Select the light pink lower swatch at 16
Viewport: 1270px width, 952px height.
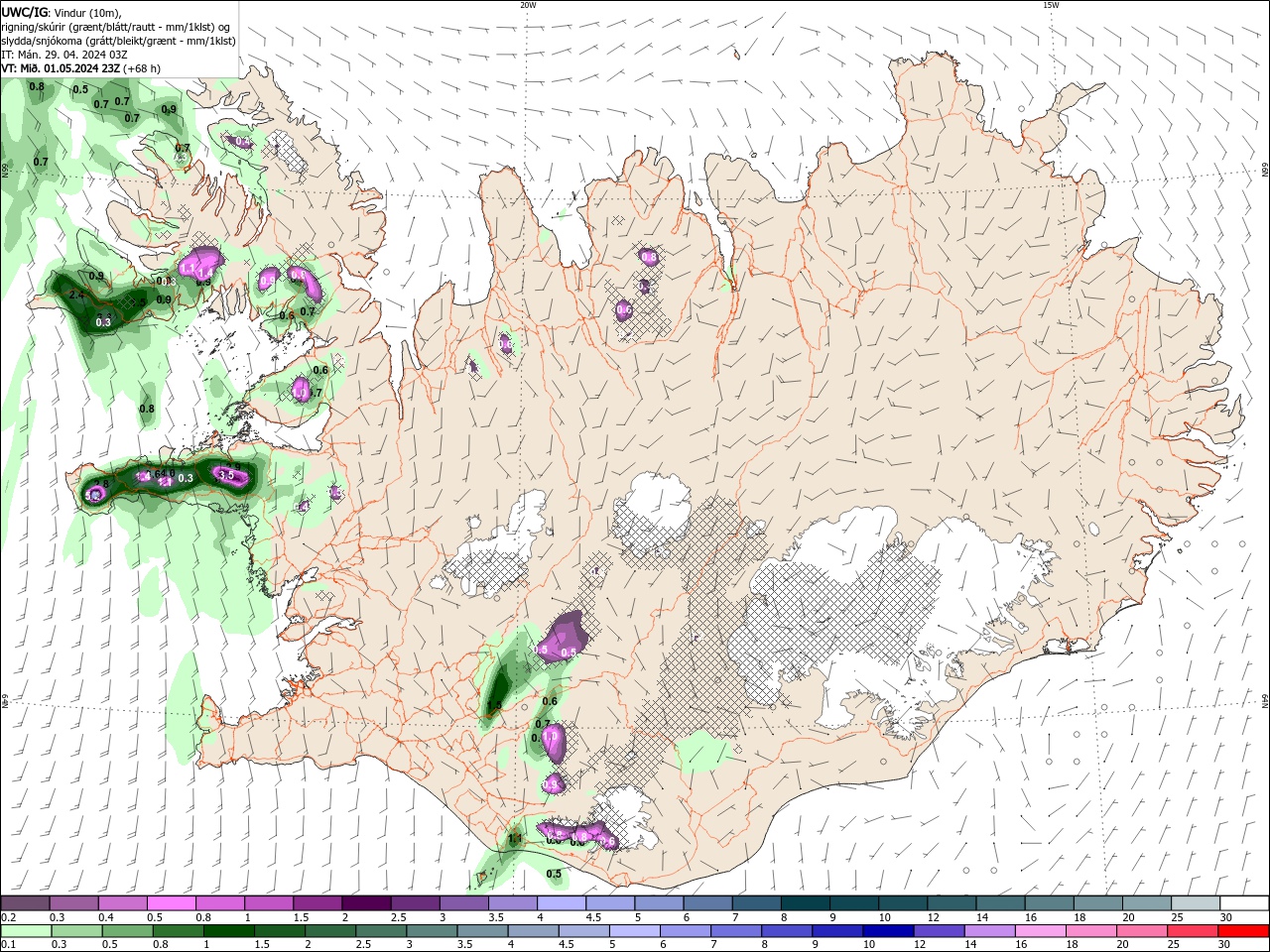click(x=1043, y=931)
